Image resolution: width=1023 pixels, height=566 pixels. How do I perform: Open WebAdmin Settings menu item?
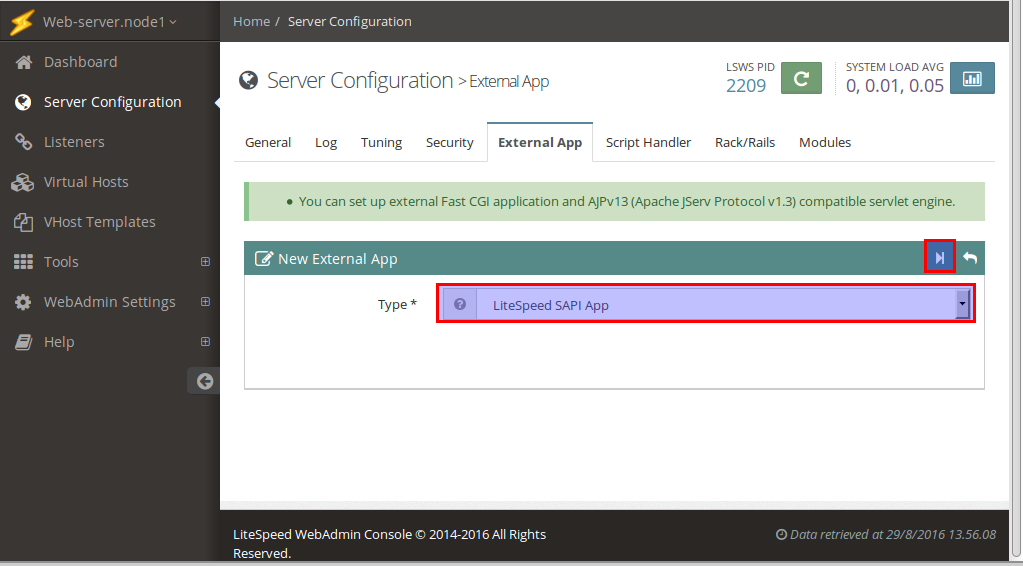pyautogui.click(x=110, y=302)
